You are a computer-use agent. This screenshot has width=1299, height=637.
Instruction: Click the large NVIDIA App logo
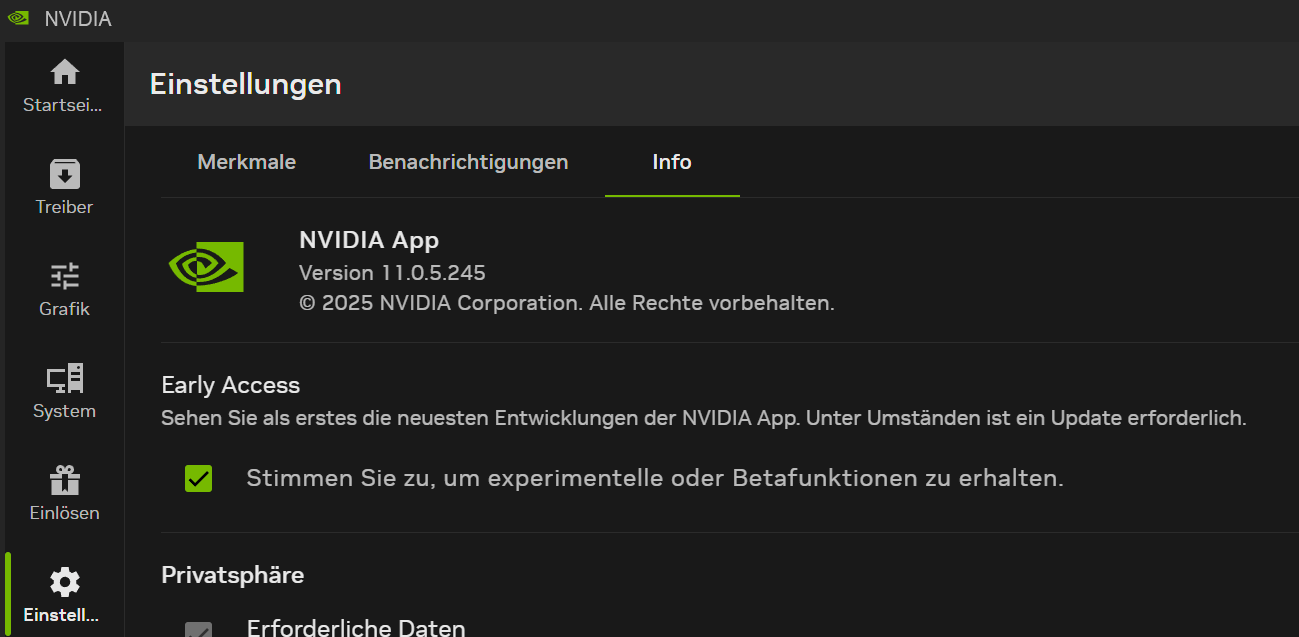point(206,267)
